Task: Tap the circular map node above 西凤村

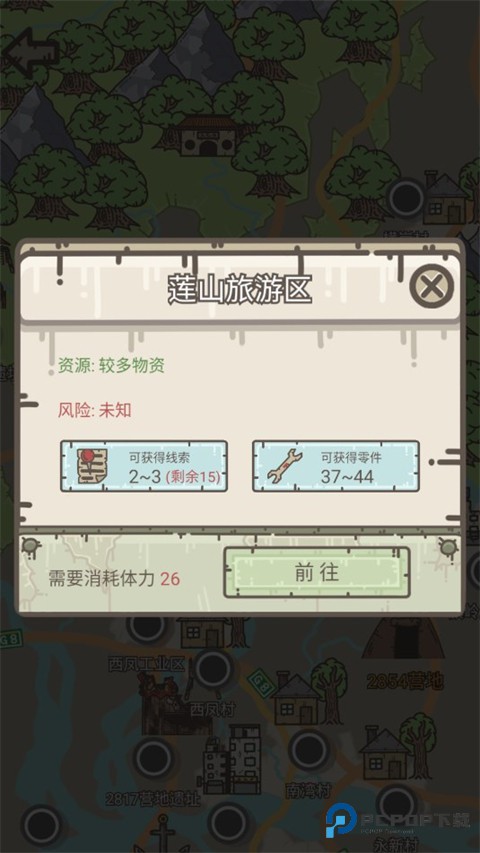Action: point(213,669)
